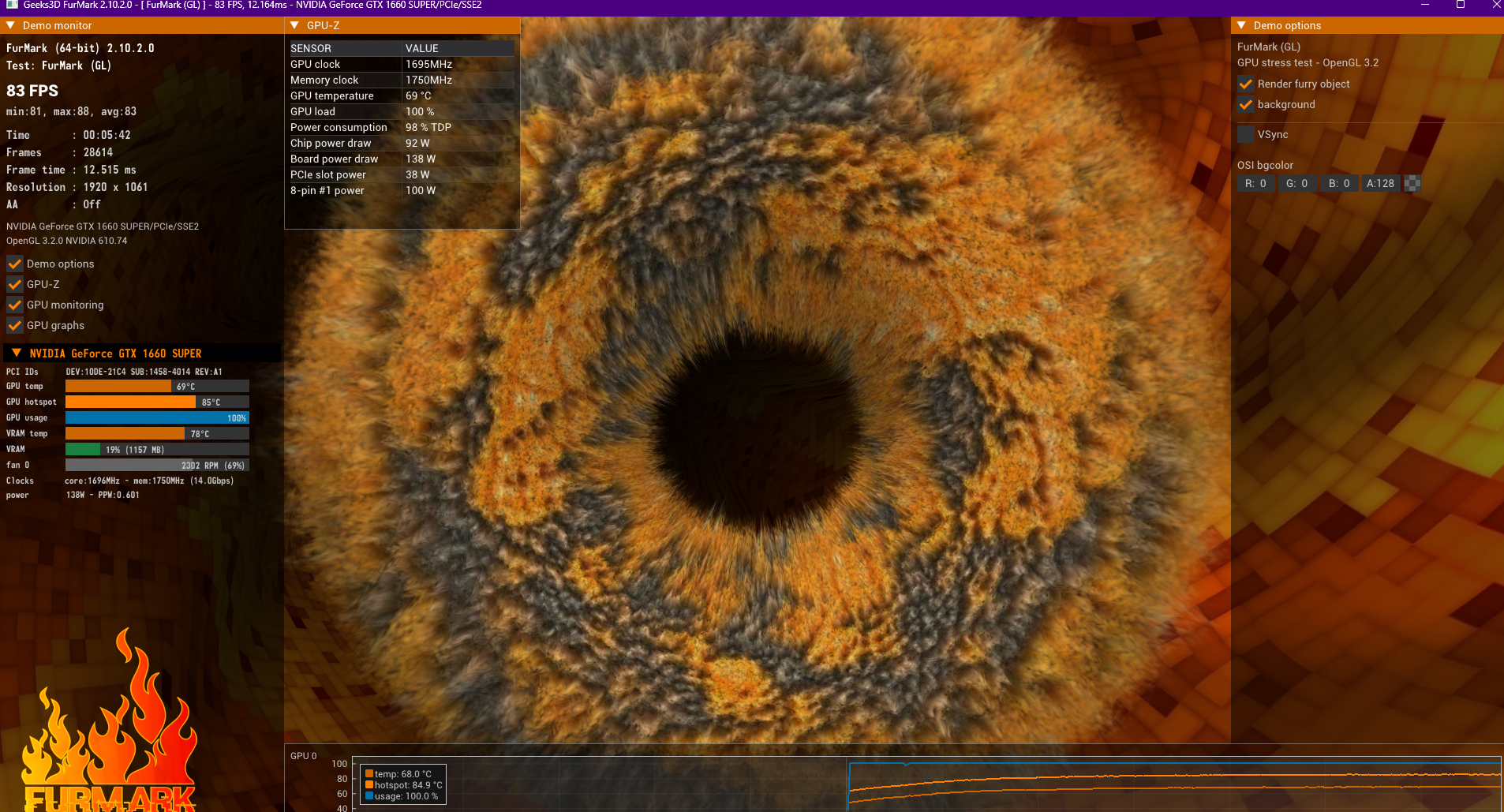Click the 12.515 ms frame time value
The width and height of the screenshot is (1504, 812).
[110, 170]
